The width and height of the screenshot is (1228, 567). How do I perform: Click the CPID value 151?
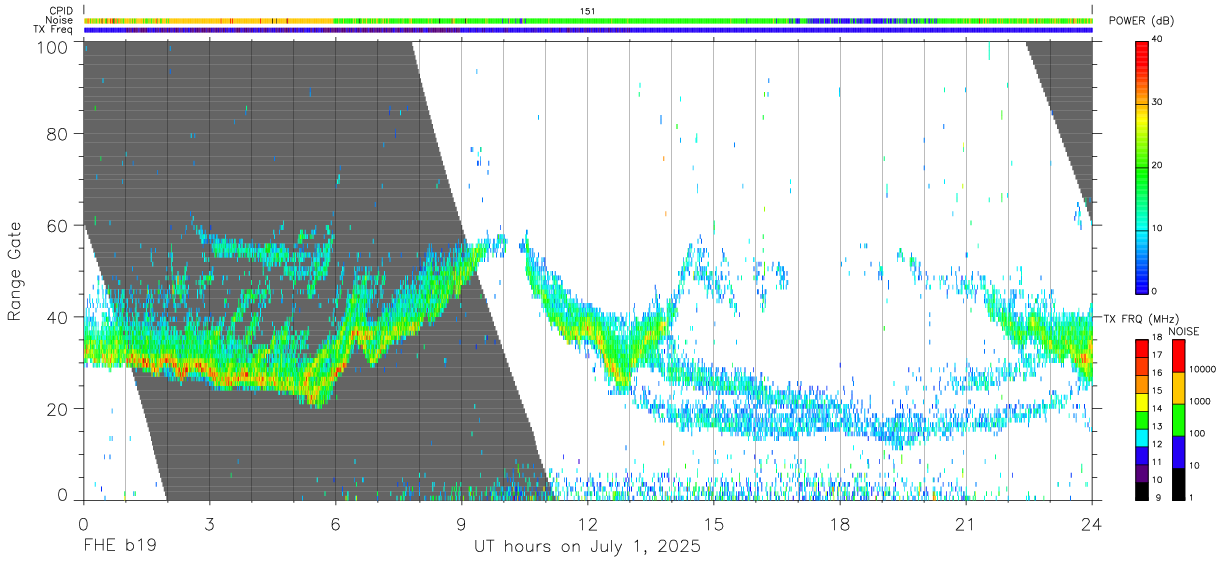point(588,11)
